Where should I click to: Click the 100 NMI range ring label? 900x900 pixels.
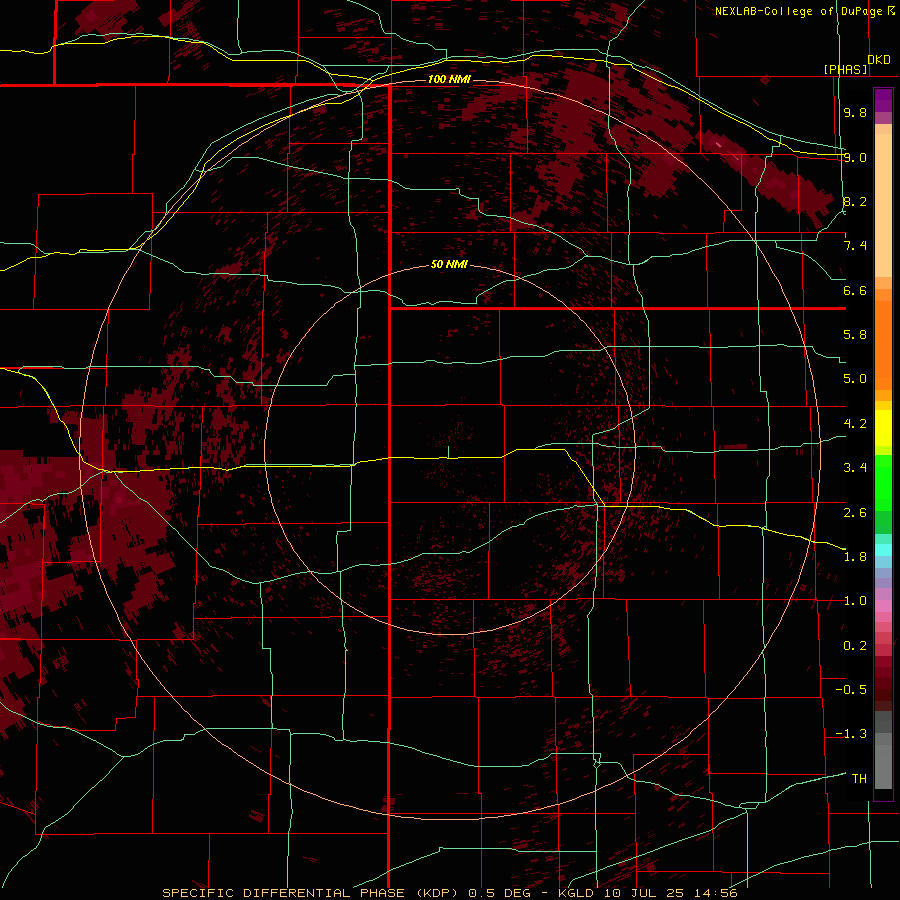[449, 79]
